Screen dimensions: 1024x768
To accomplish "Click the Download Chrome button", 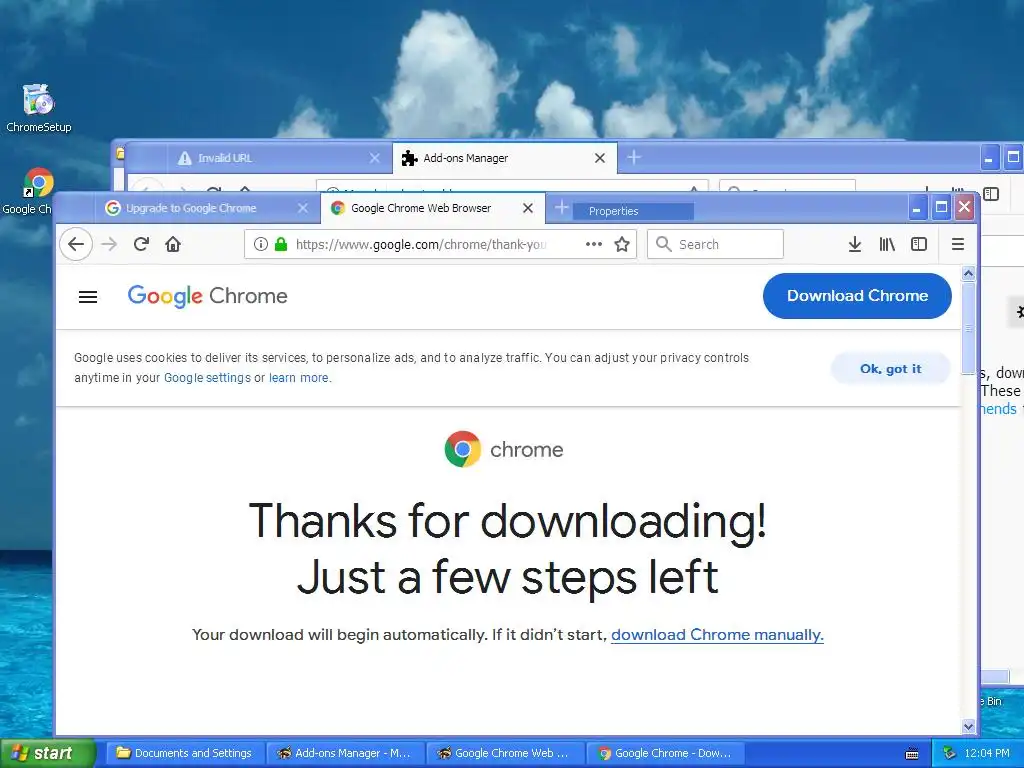I will pos(857,296).
